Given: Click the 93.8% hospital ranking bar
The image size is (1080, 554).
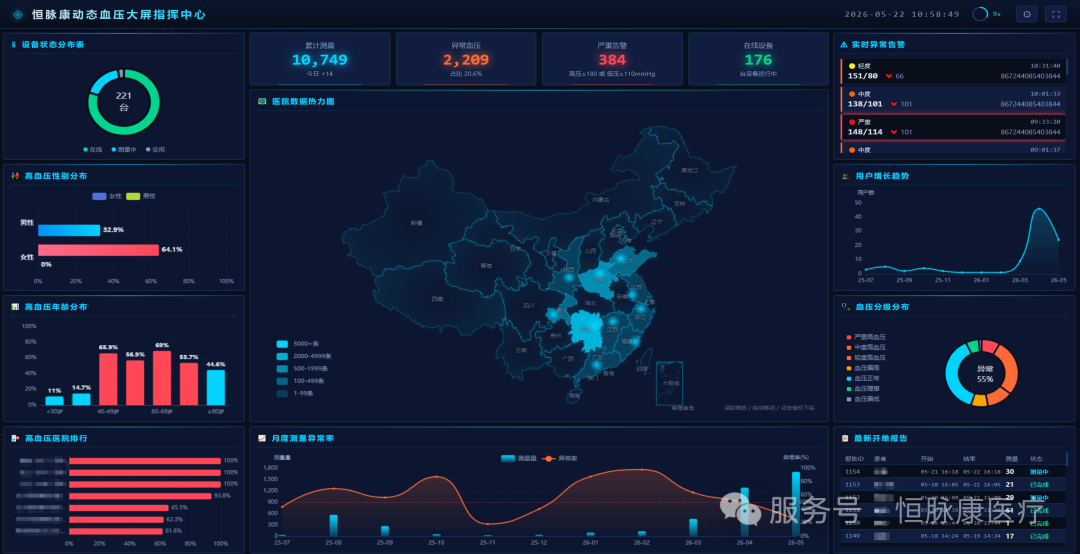Looking at the screenshot, I should [x=140, y=496].
